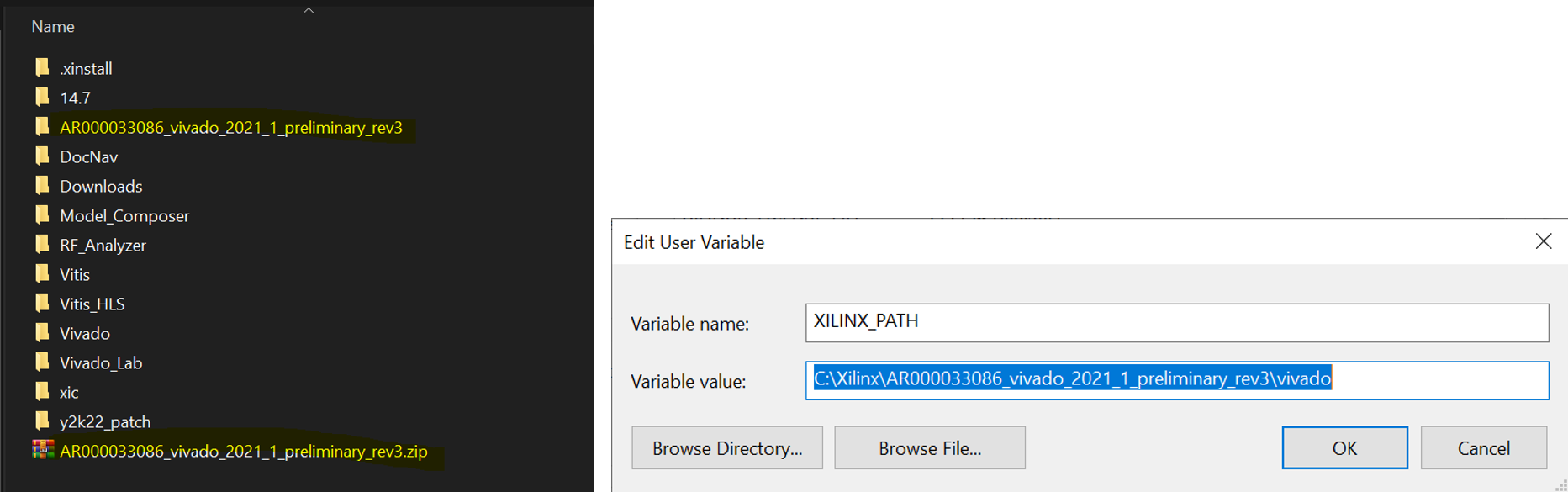Select the 14.7 folder name
Viewport: 1568px width, 492px height.
75,98
